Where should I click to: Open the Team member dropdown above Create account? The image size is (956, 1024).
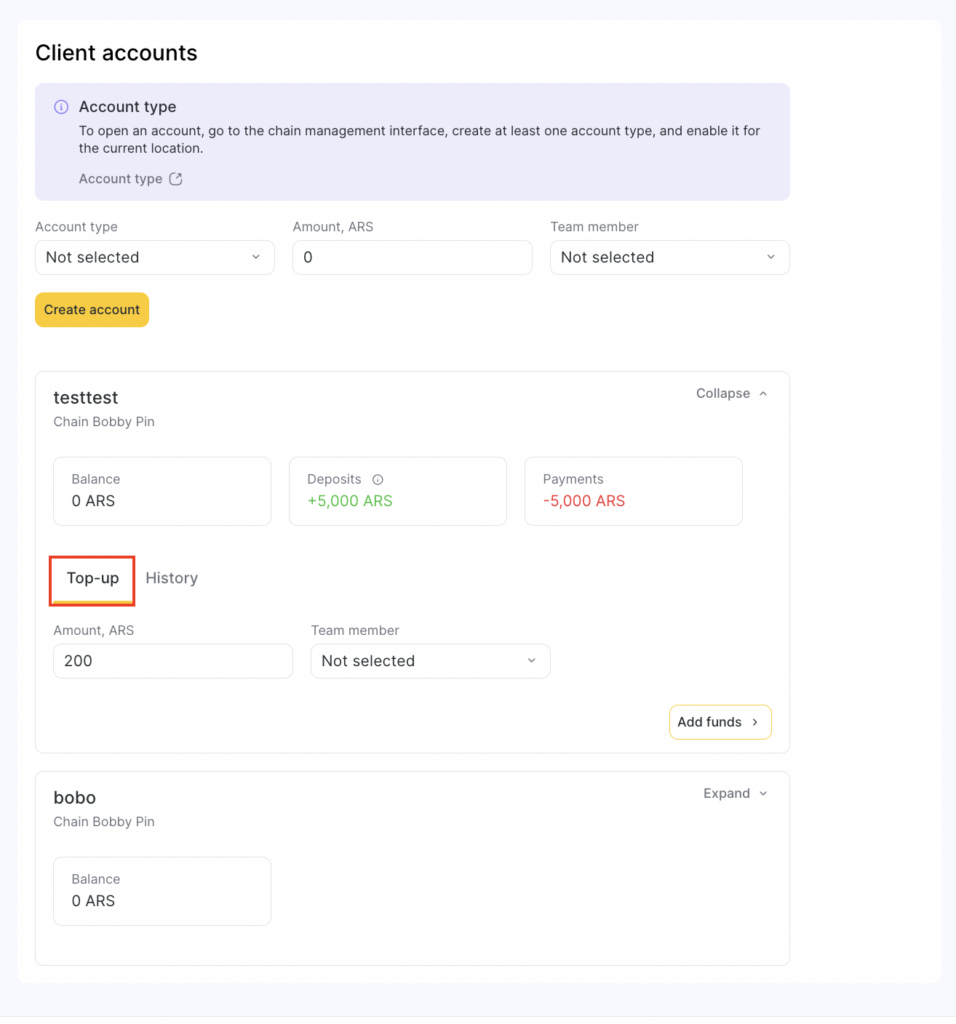pos(669,257)
